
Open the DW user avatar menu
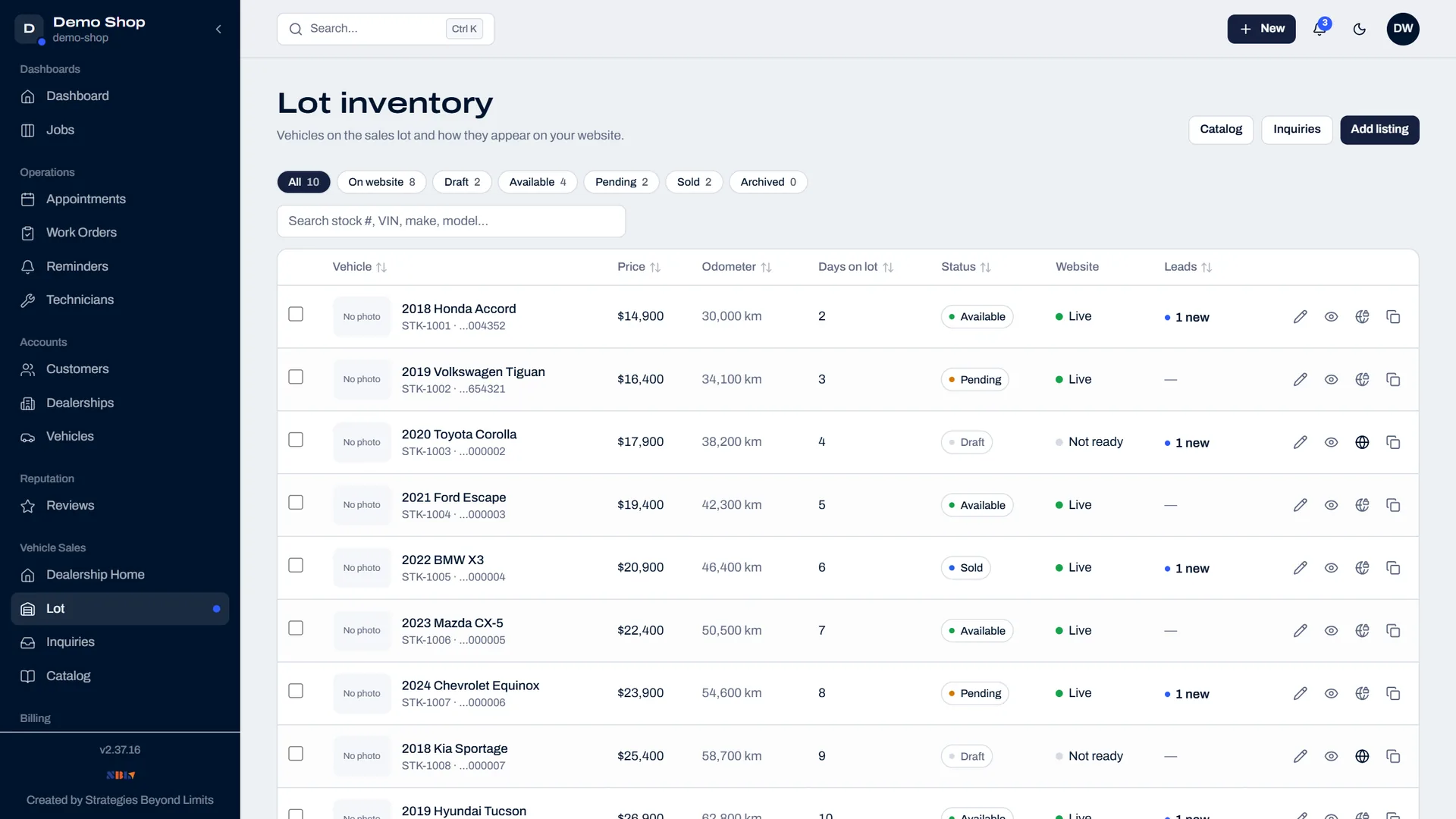pos(1403,29)
